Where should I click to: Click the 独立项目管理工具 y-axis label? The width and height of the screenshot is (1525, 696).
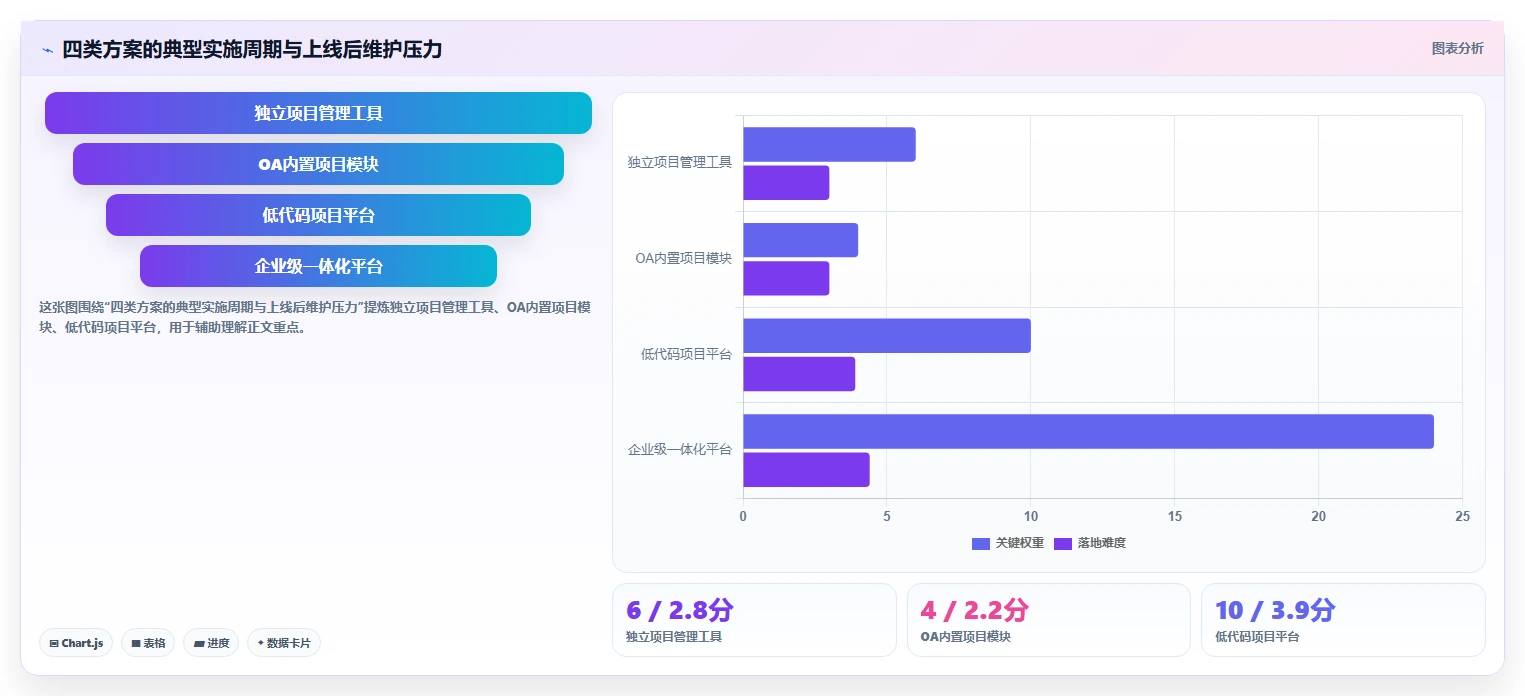pos(680,162)
